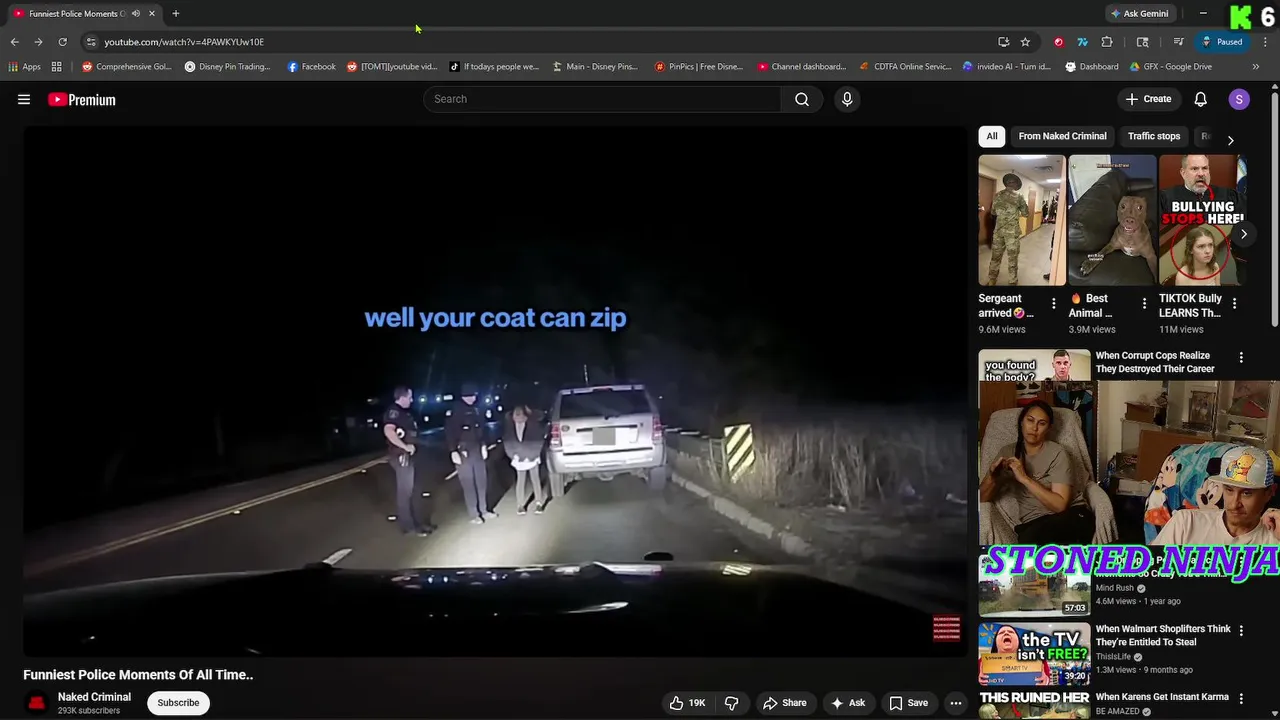This screenshot has width=1280, height=720.
Task: Click into the YouTube Search field
Action: click(x=603, y=99)
